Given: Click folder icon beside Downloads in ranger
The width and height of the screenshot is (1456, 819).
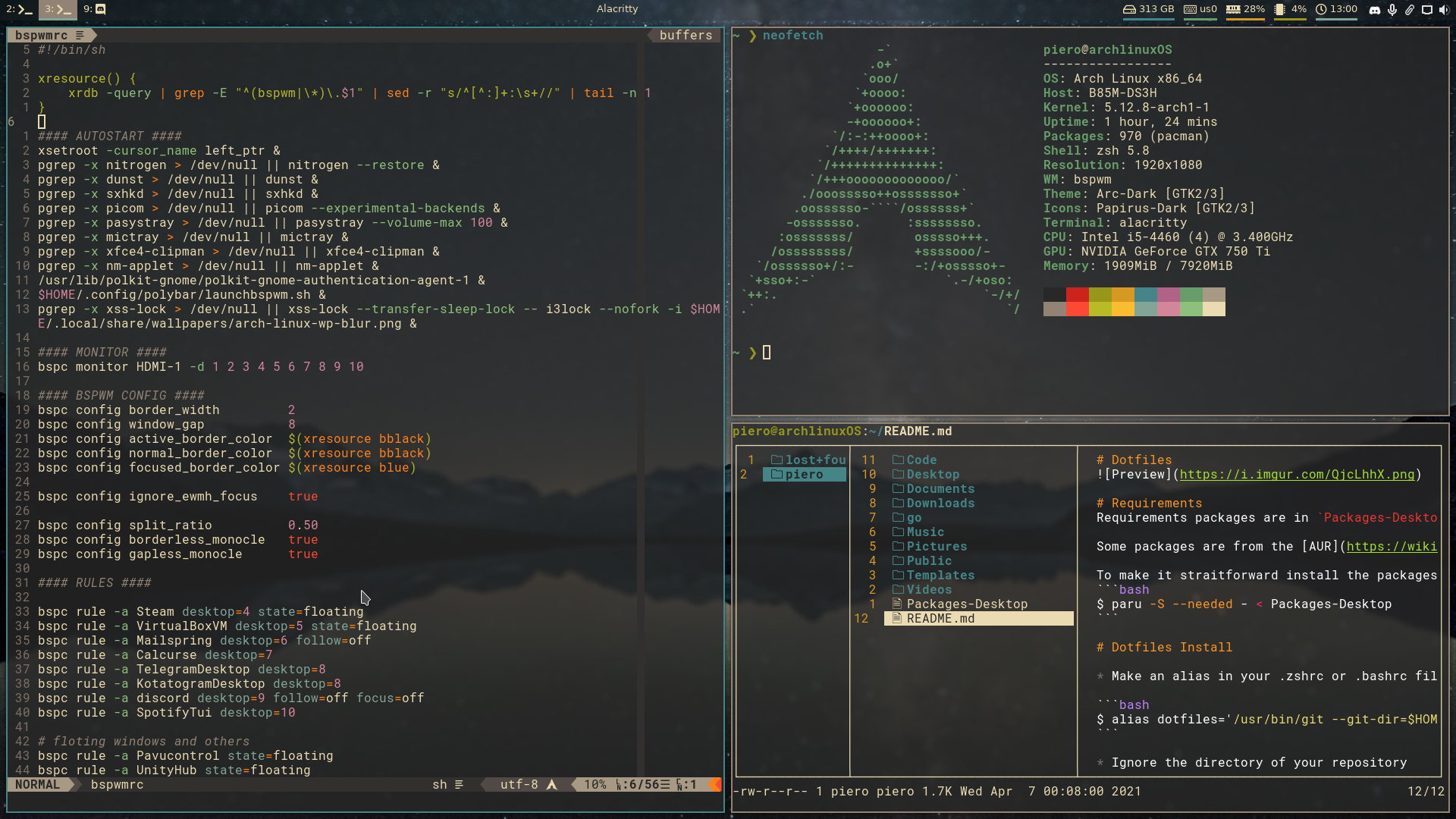Looking at the screenshot, I should coord(898,503).
